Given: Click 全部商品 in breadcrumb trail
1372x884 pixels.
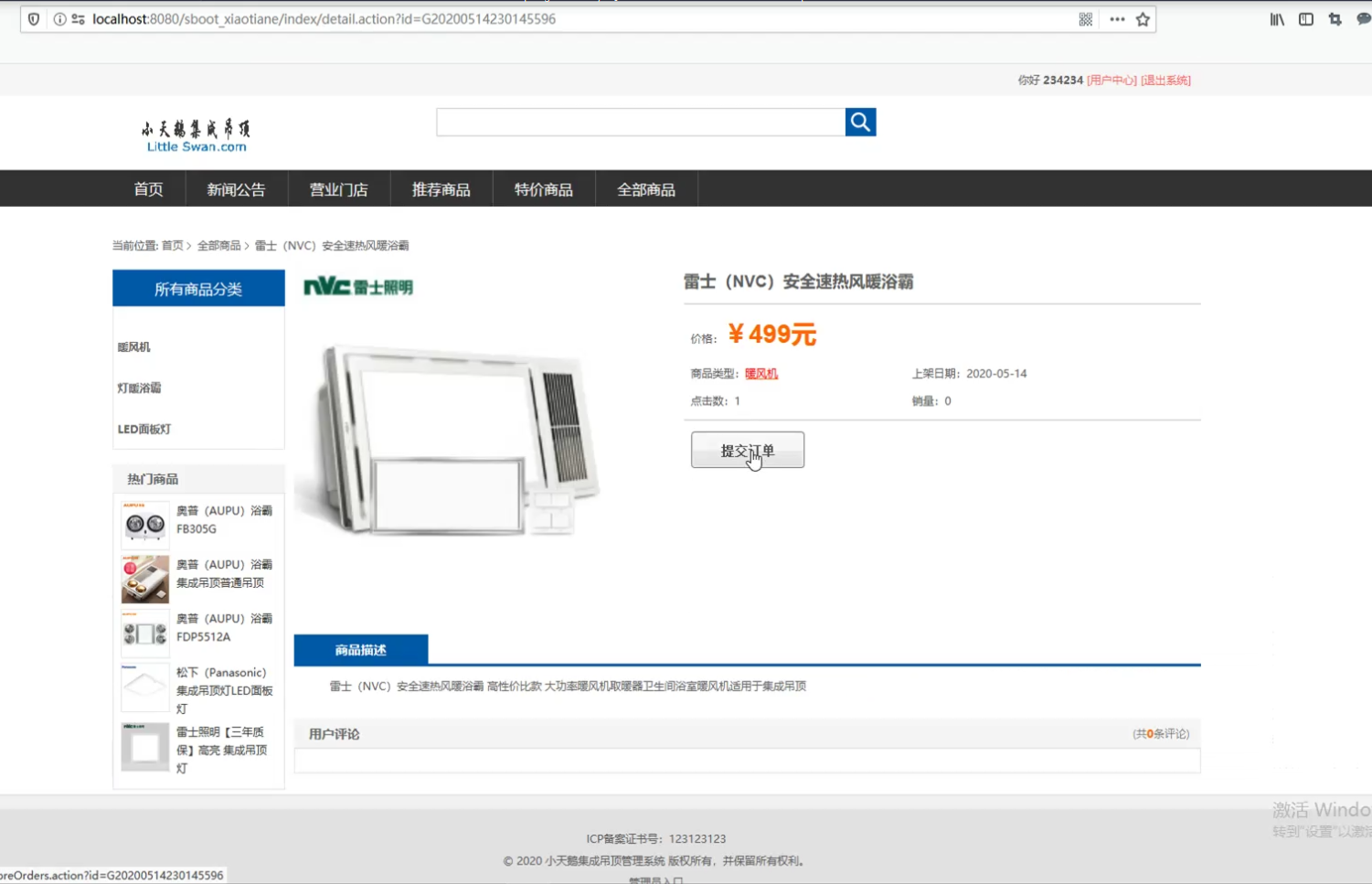Looking at the screenshot, I should pos(219,246).
